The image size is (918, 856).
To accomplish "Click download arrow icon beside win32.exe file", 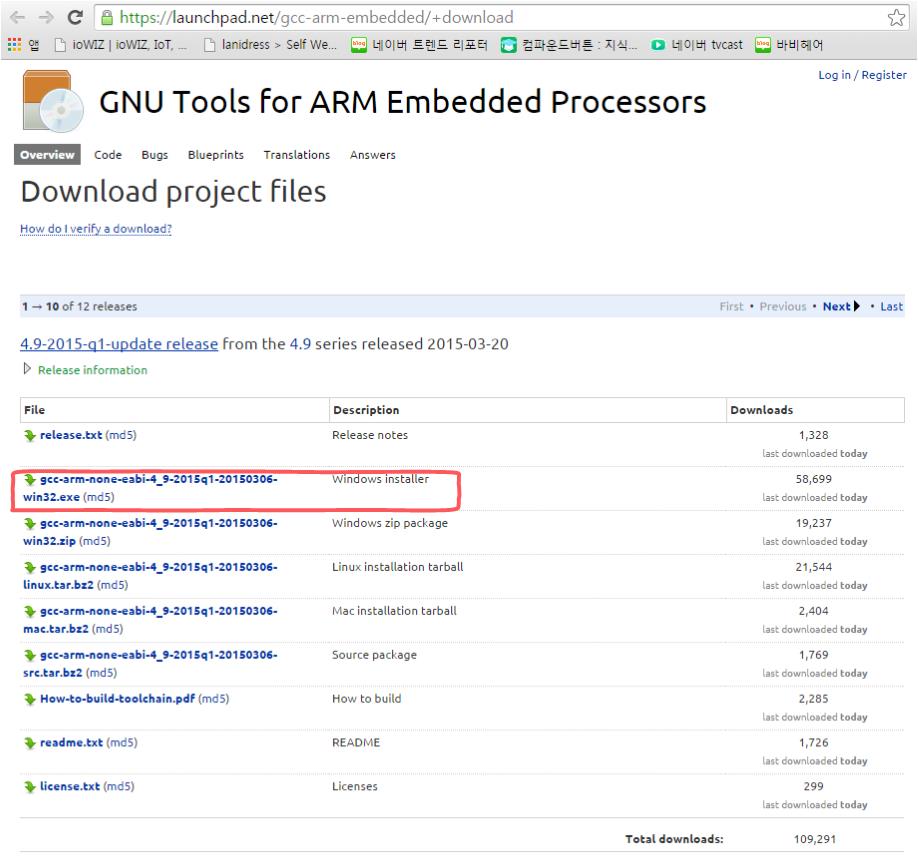I will tap(30, 480).
